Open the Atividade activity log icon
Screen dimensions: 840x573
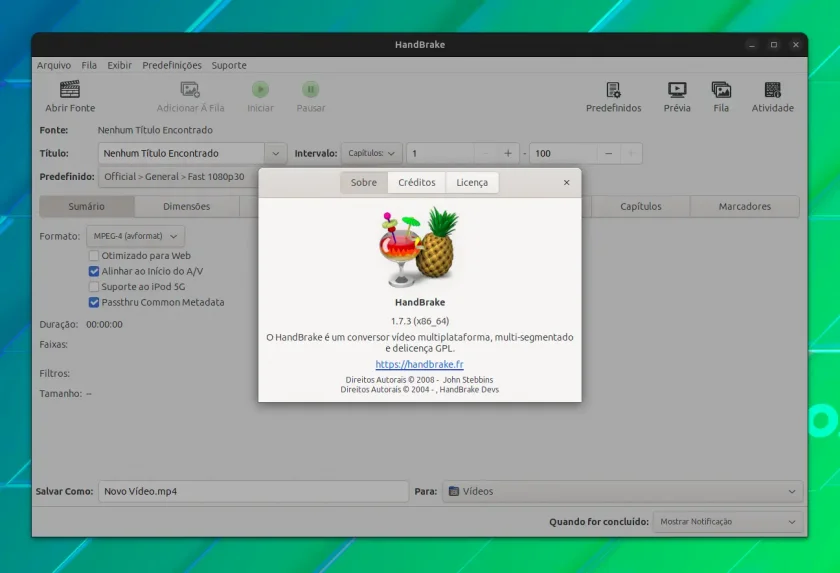point(772,89)
